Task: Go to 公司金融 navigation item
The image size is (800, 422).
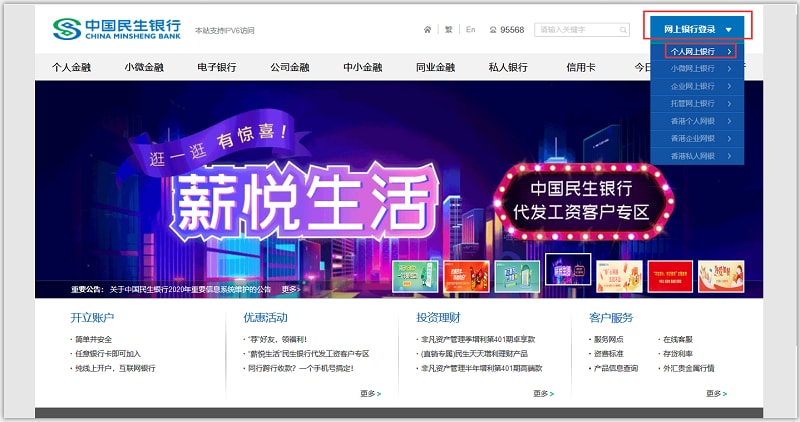Action: coord(290,67)
